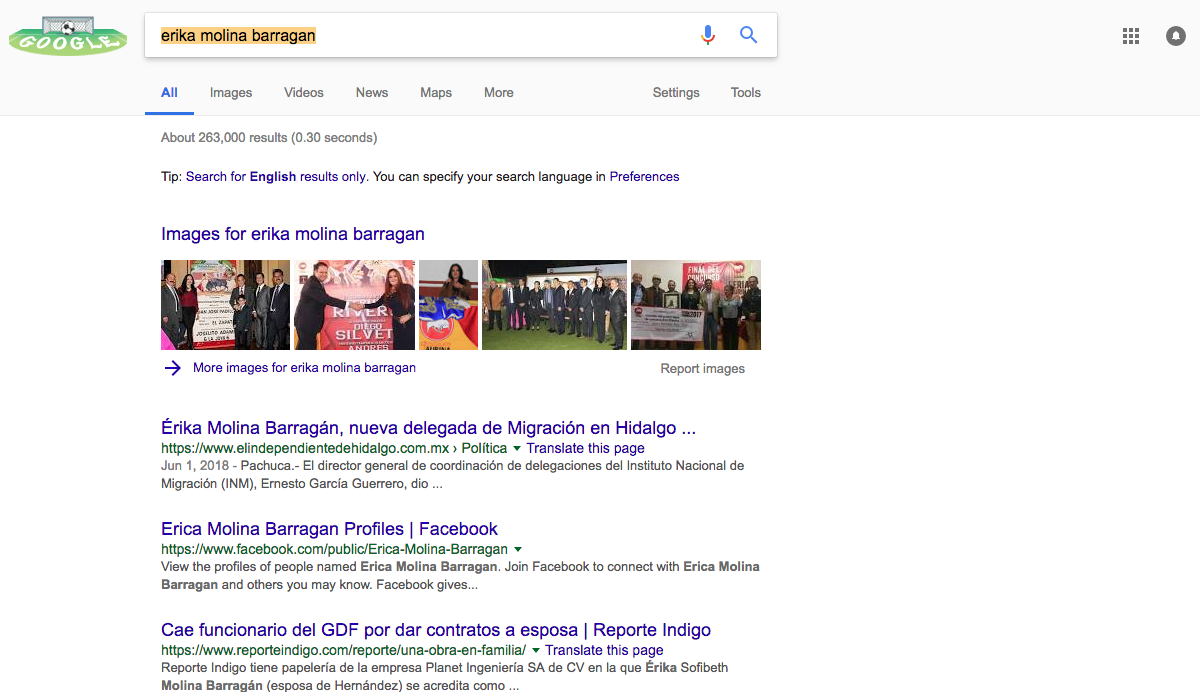The image size is (1200, 692).
Task: Open Erica Molina Barragan Profiles Facebook link
Action: (x=329, y=529)
